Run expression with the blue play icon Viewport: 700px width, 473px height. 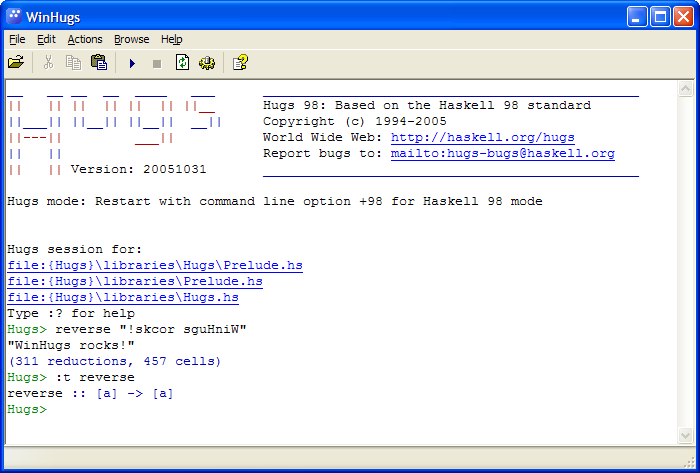click(x=132, y=63)
